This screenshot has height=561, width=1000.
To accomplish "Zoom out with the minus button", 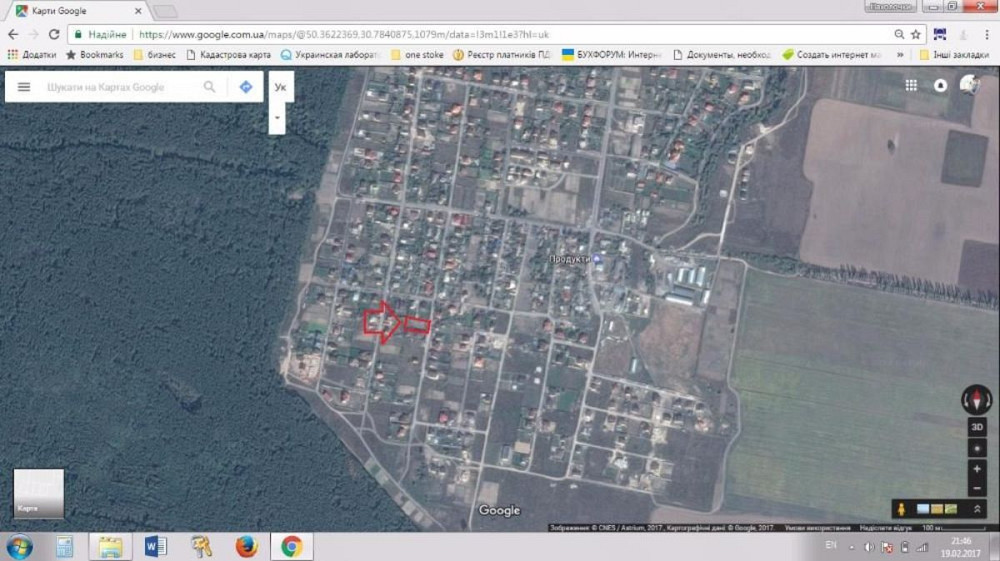I will point(977,487).
